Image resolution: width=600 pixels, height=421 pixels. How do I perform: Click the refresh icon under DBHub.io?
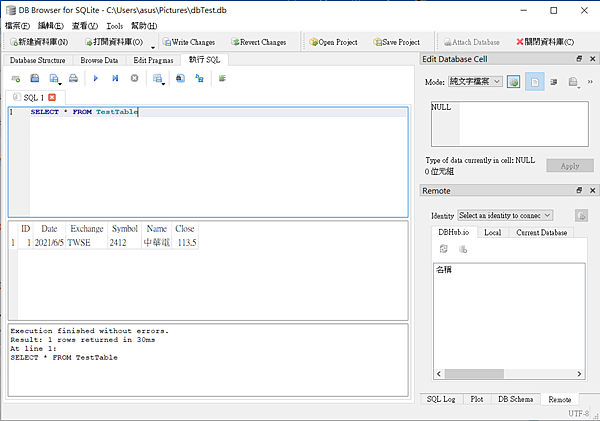point(444,249)
